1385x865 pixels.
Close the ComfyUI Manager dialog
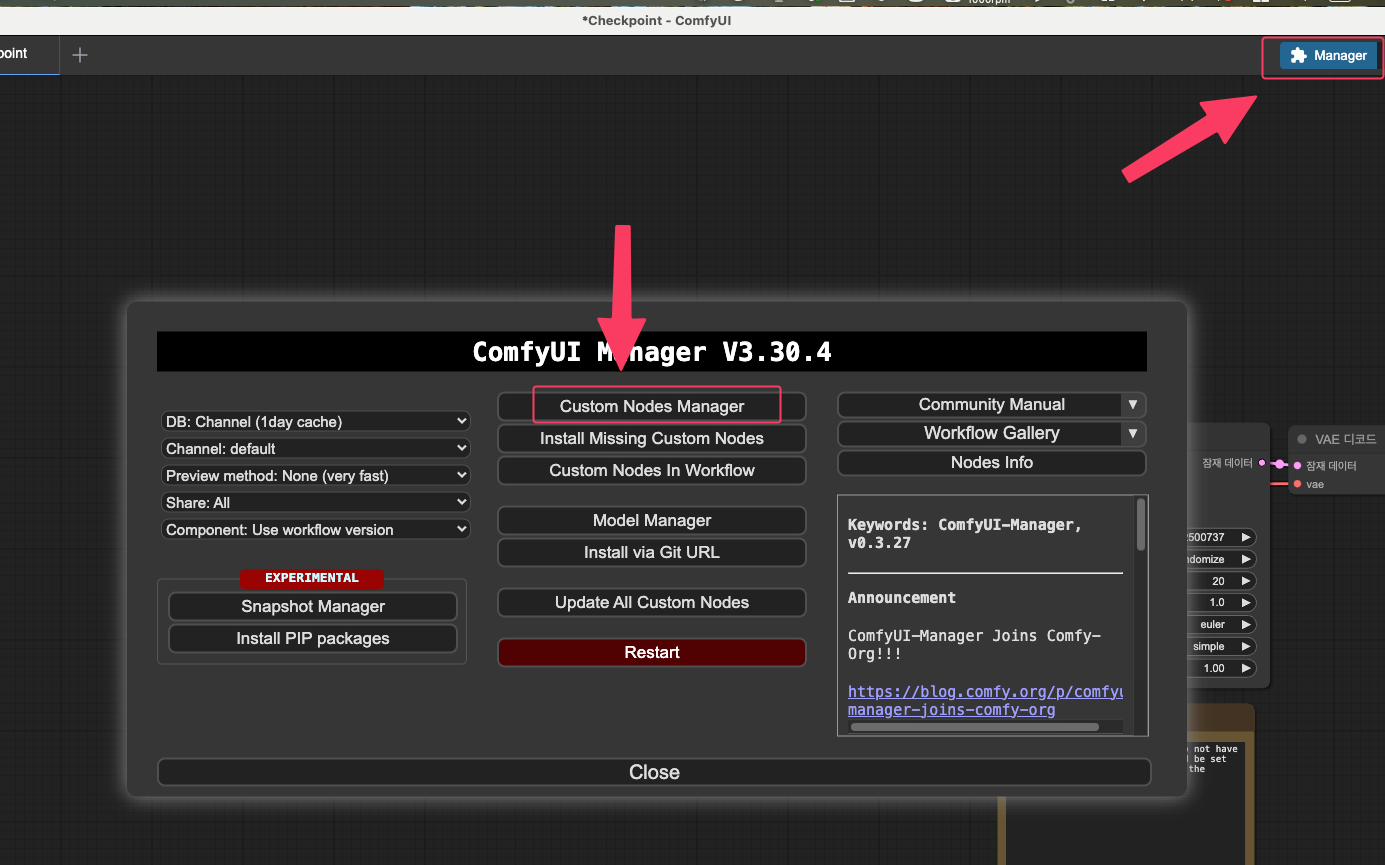[654, 772]
